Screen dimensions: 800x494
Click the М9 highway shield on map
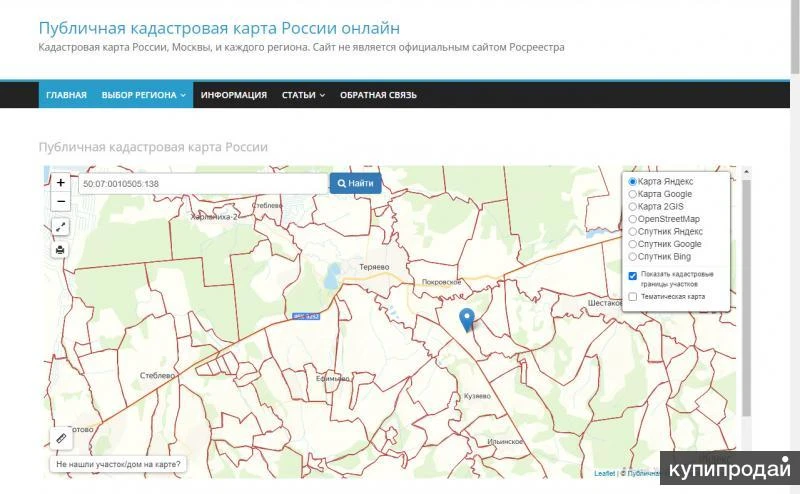(305, 317)
